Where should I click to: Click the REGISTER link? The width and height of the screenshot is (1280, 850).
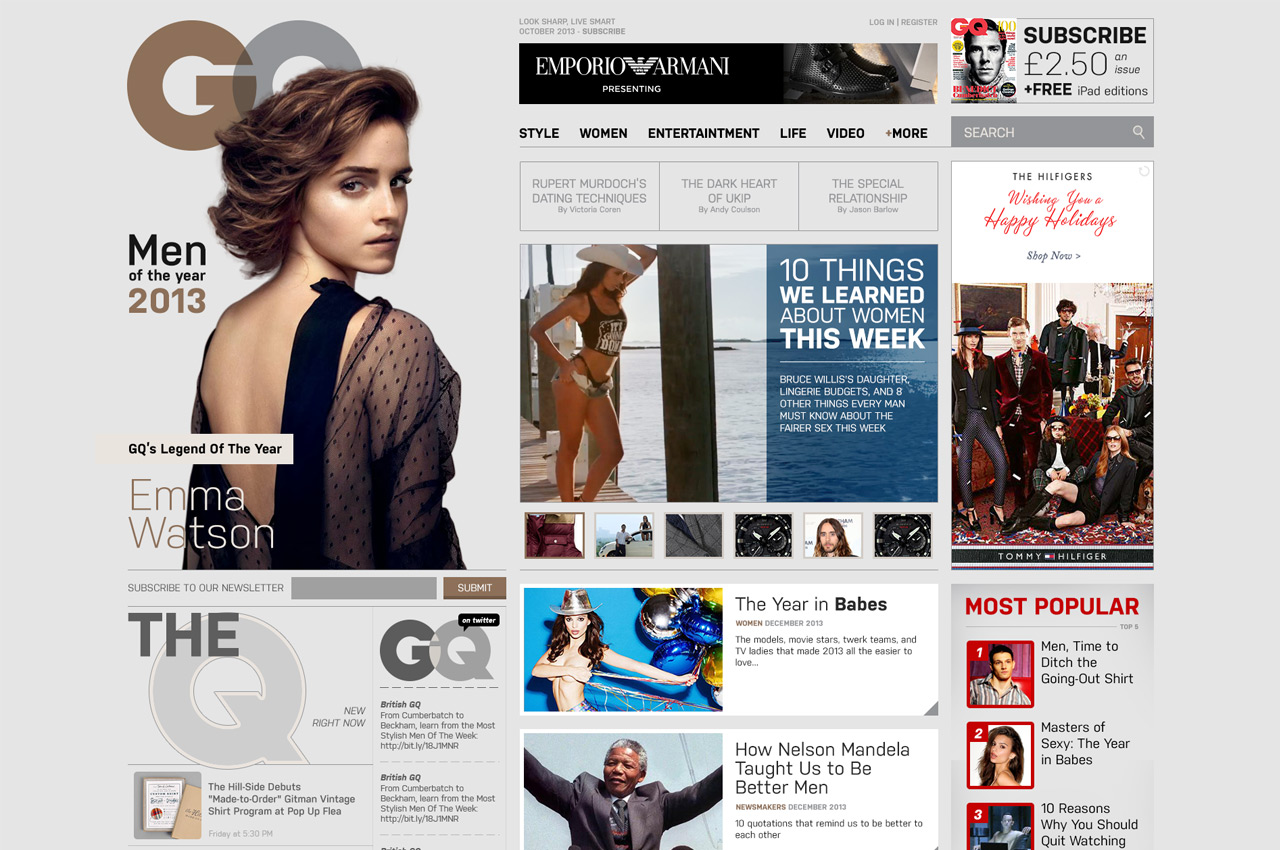919,22
